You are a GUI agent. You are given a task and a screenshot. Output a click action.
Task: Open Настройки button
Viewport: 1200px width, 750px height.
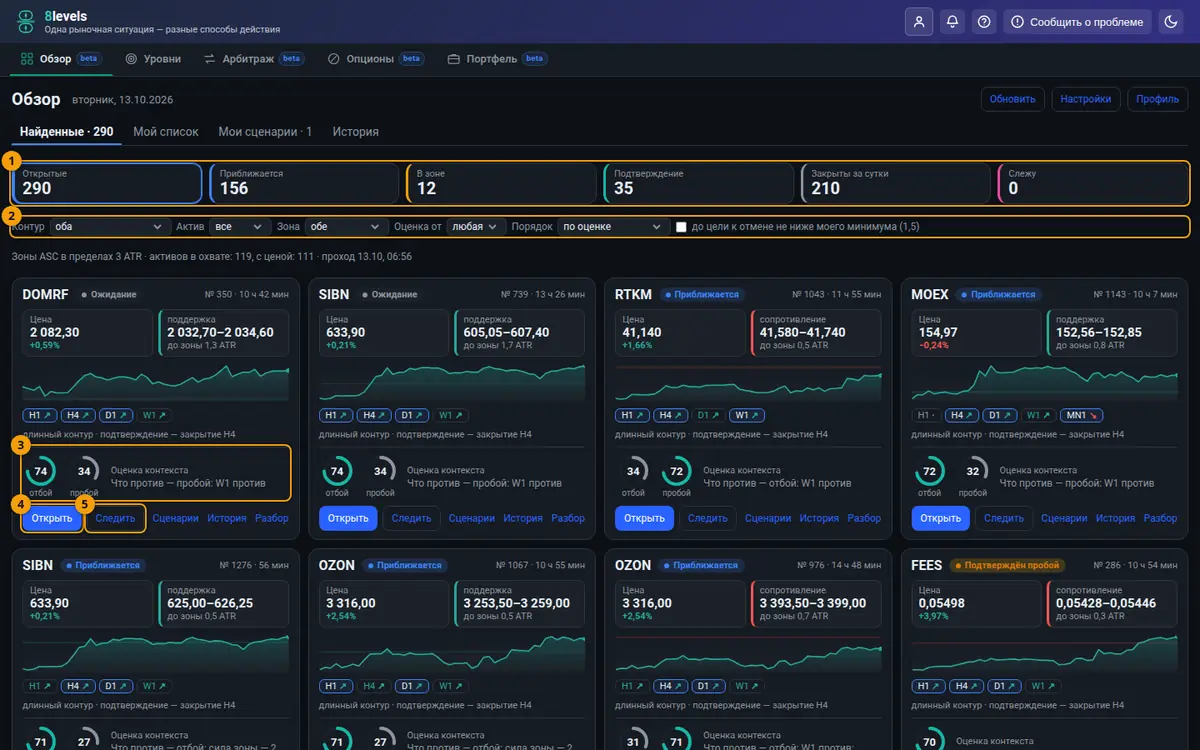pyautogui.click(x=1086, y=99)
